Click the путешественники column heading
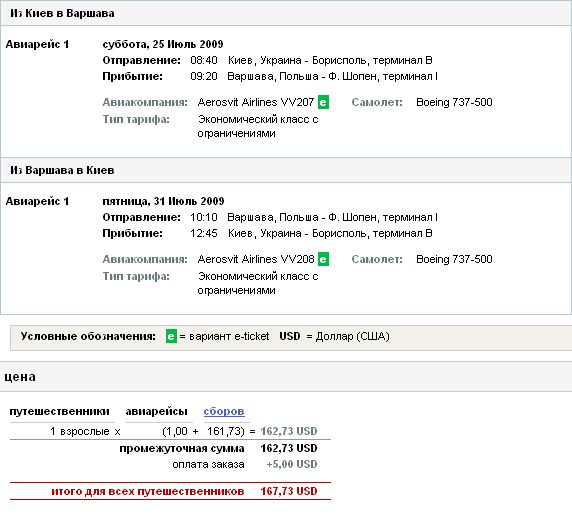The image size is (572, 516). (59, 411)
